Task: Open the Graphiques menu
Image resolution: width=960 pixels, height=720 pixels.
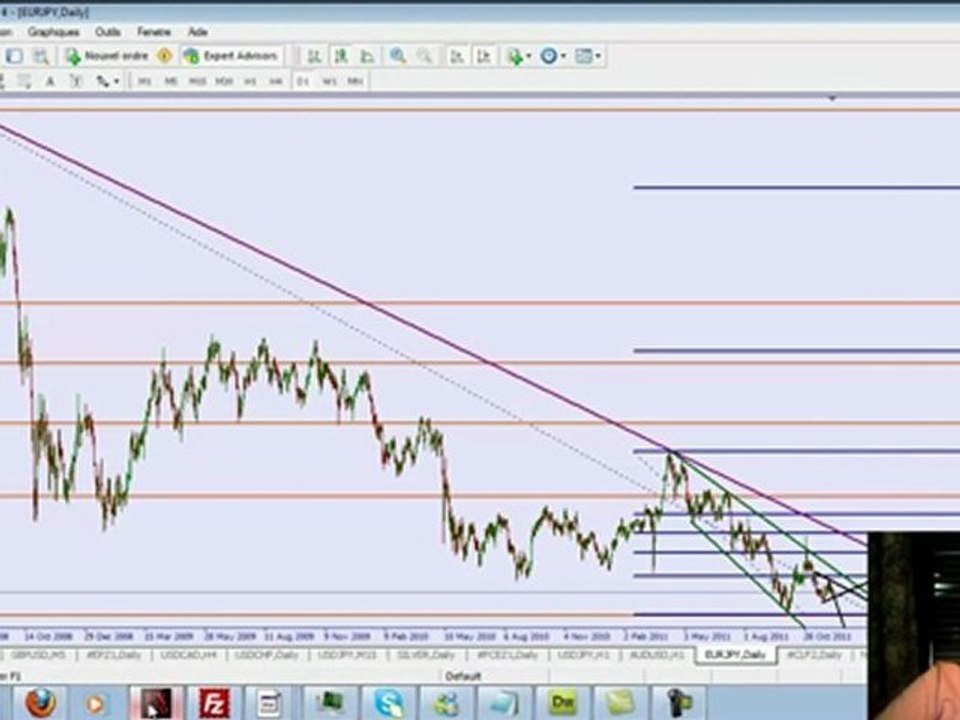Action: pos(53,32)
